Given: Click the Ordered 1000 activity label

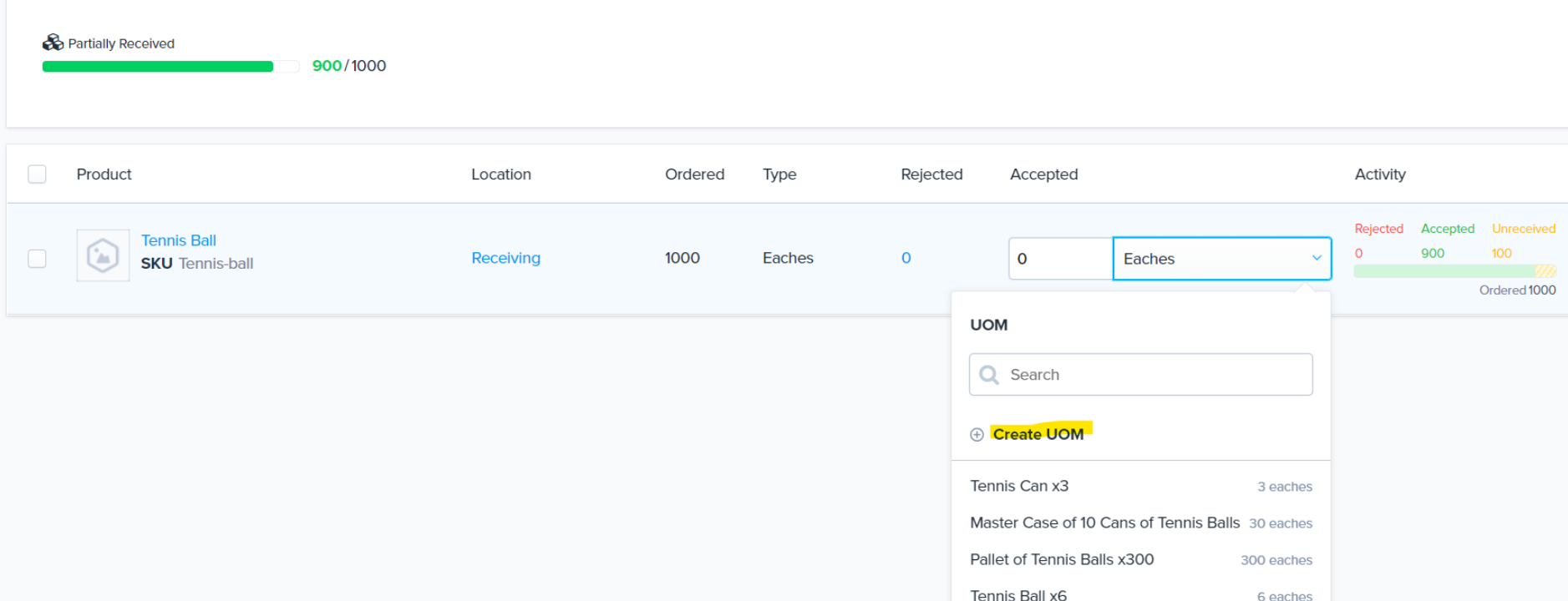Looking at the screenshot, I should (1517, 290).
